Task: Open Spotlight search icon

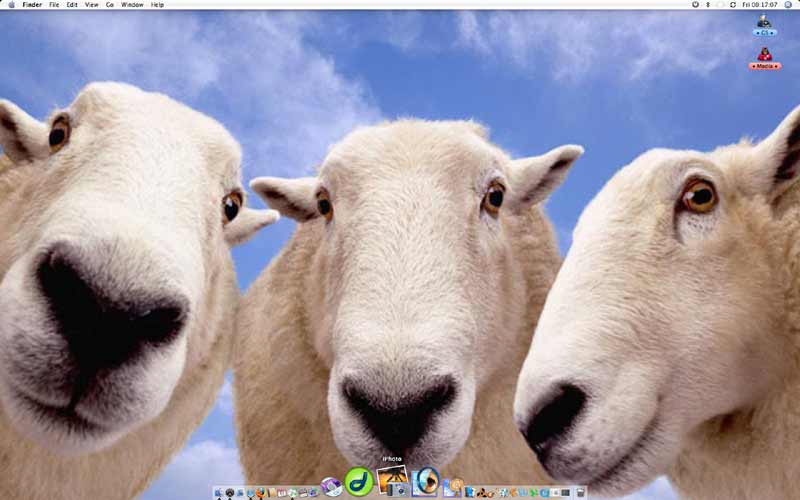Action: tap(789, 5)
